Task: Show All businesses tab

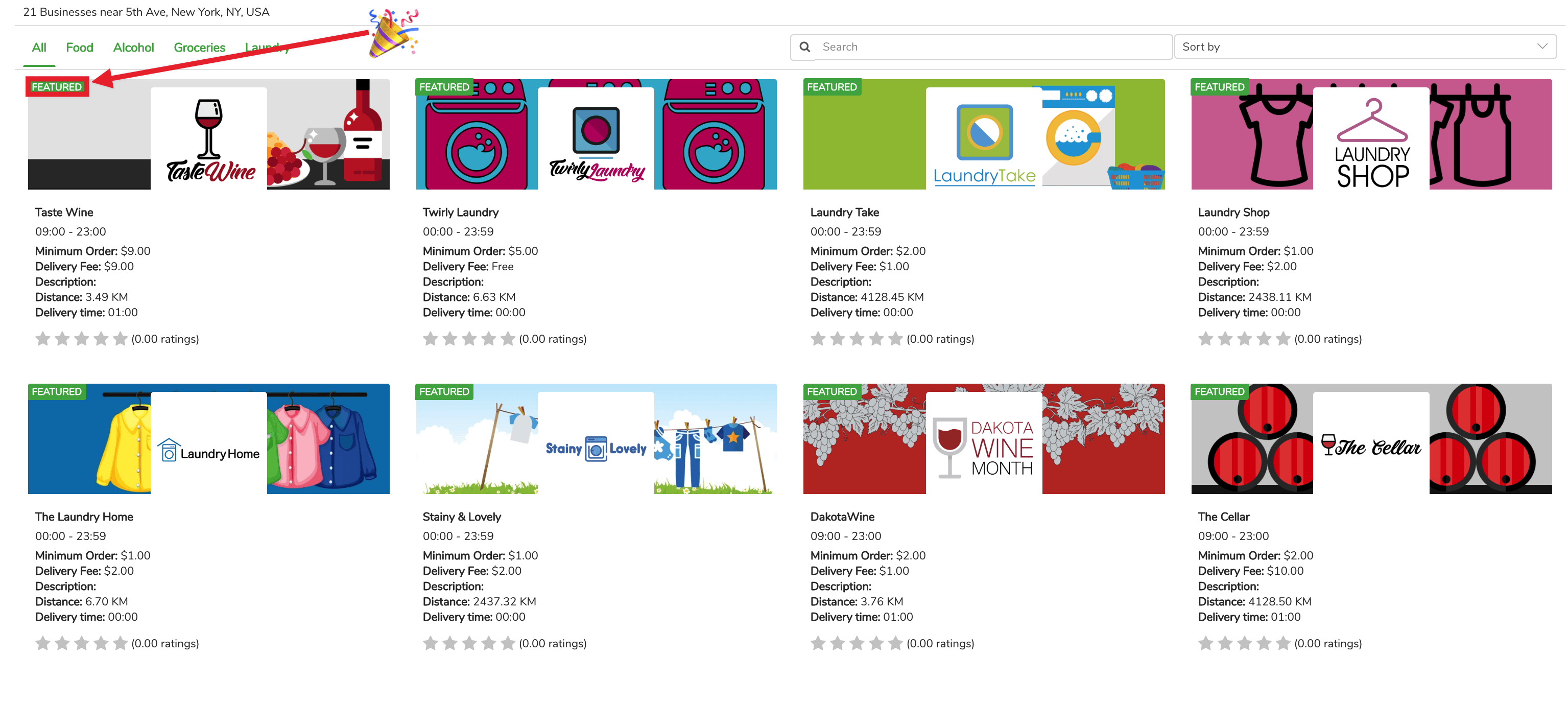Action: click(x=39, y=48)
